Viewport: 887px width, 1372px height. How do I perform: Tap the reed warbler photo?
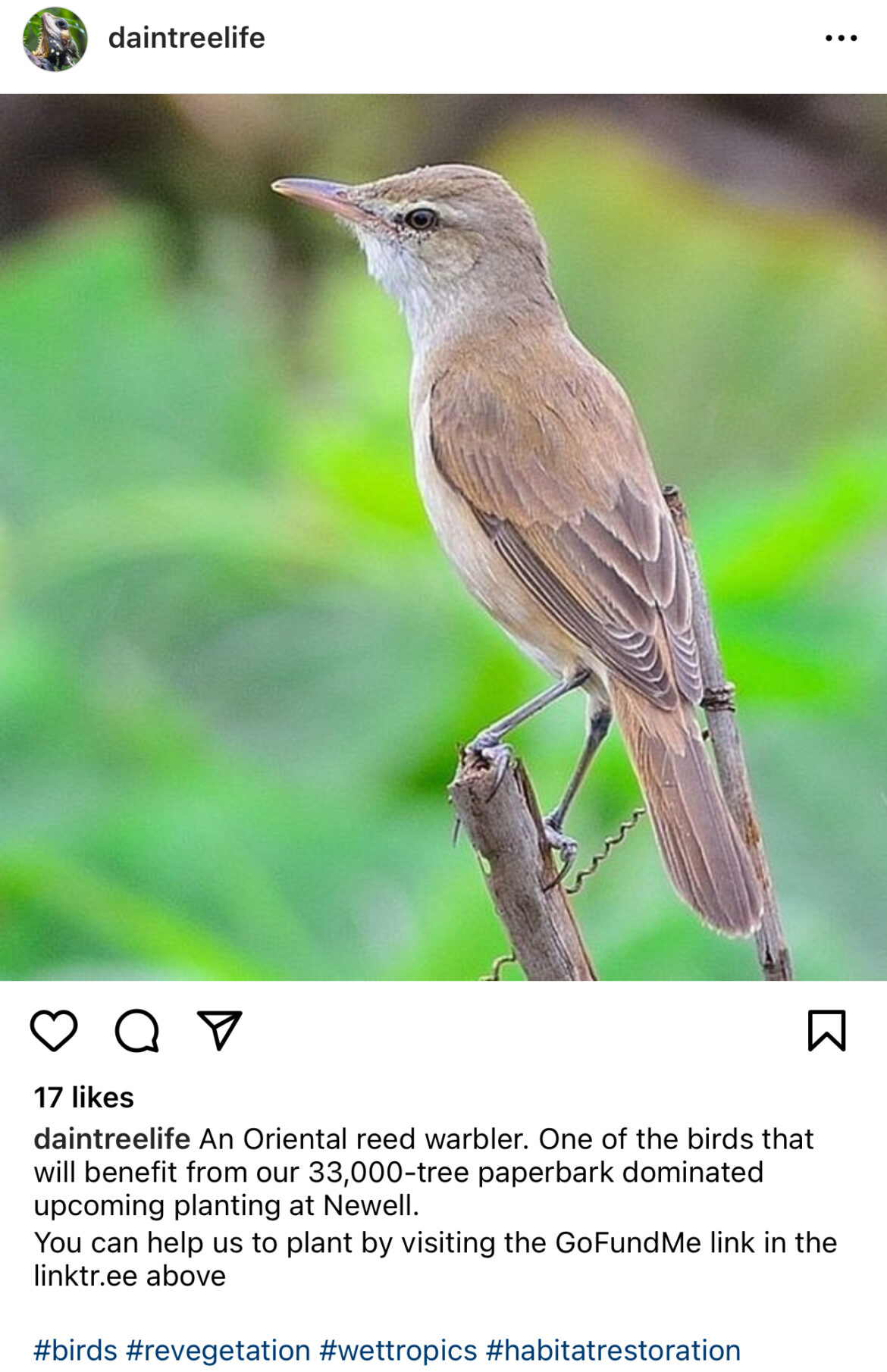(443, 537)
